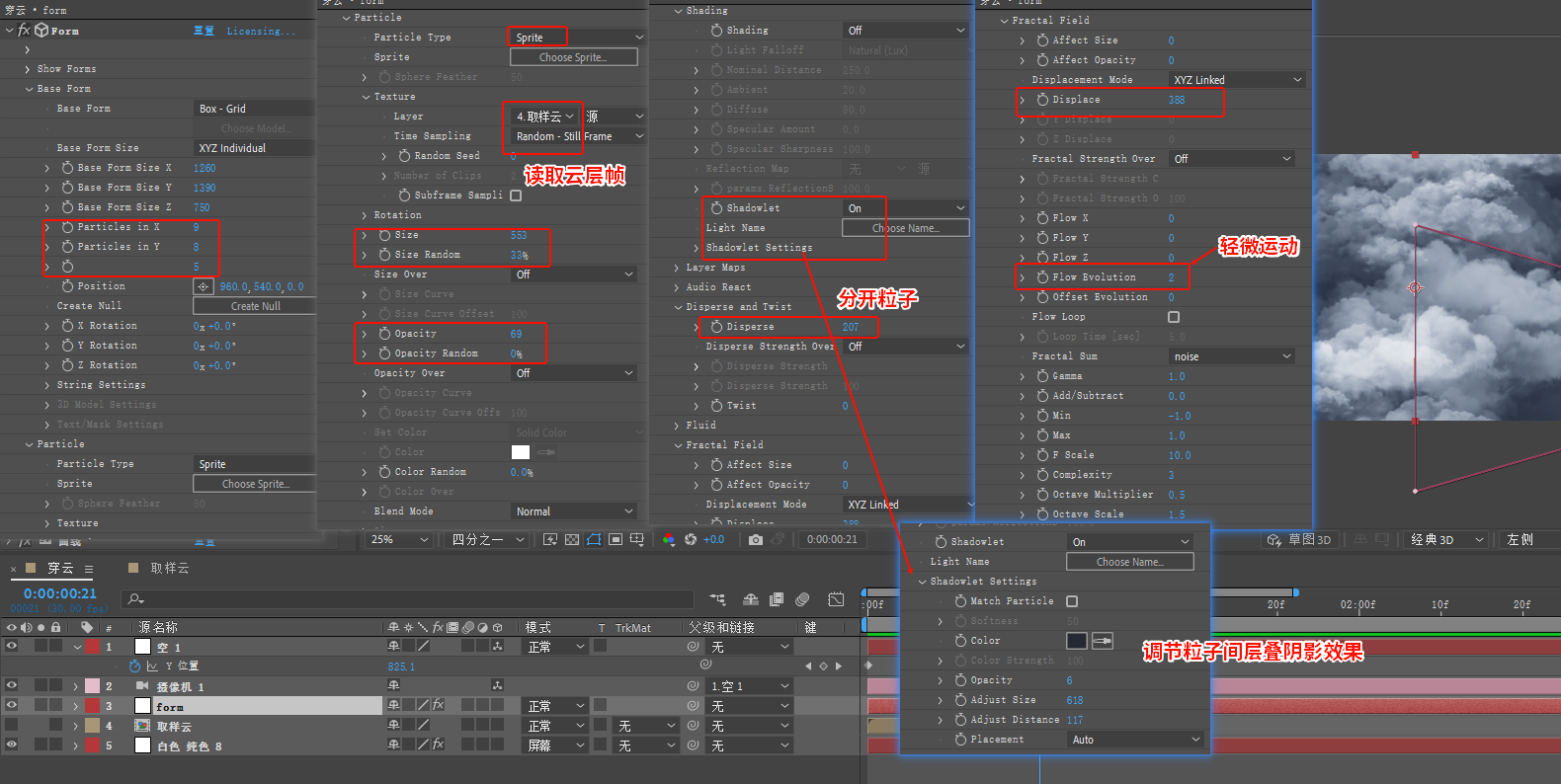The width and height of the screenshot is (1561, 784).
Task: Open the 25% magnification dropdown
Action: pos(400,539)
